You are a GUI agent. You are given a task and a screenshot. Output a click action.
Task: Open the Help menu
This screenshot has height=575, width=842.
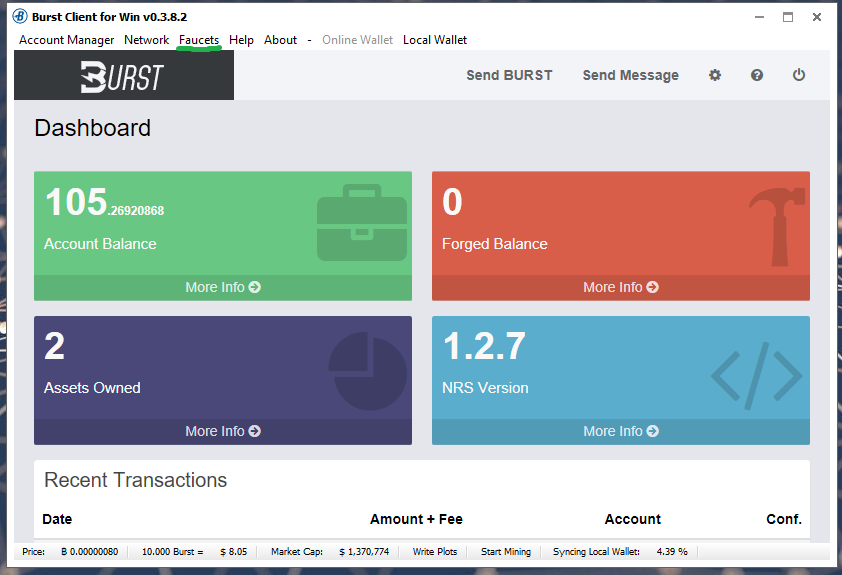pyautogui.click(x=241, y=40)
